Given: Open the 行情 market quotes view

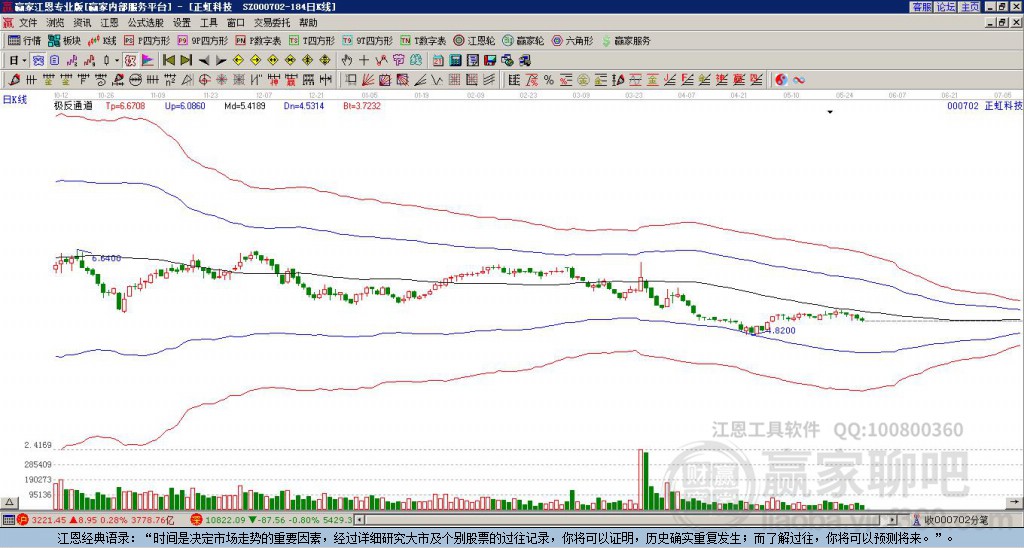Looking at the screenshot, I should point(24,40).
